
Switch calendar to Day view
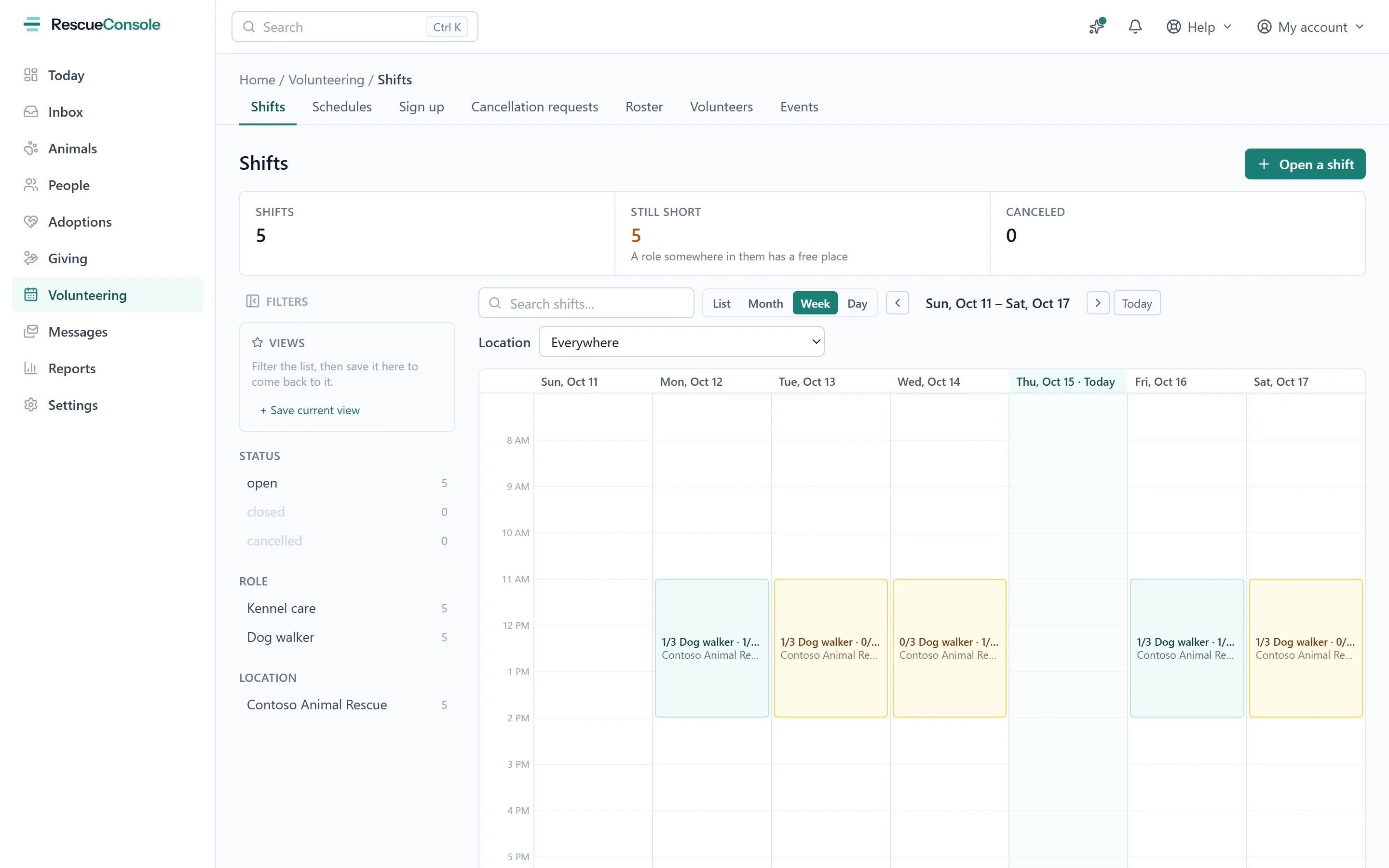click(x=857, y=303)
